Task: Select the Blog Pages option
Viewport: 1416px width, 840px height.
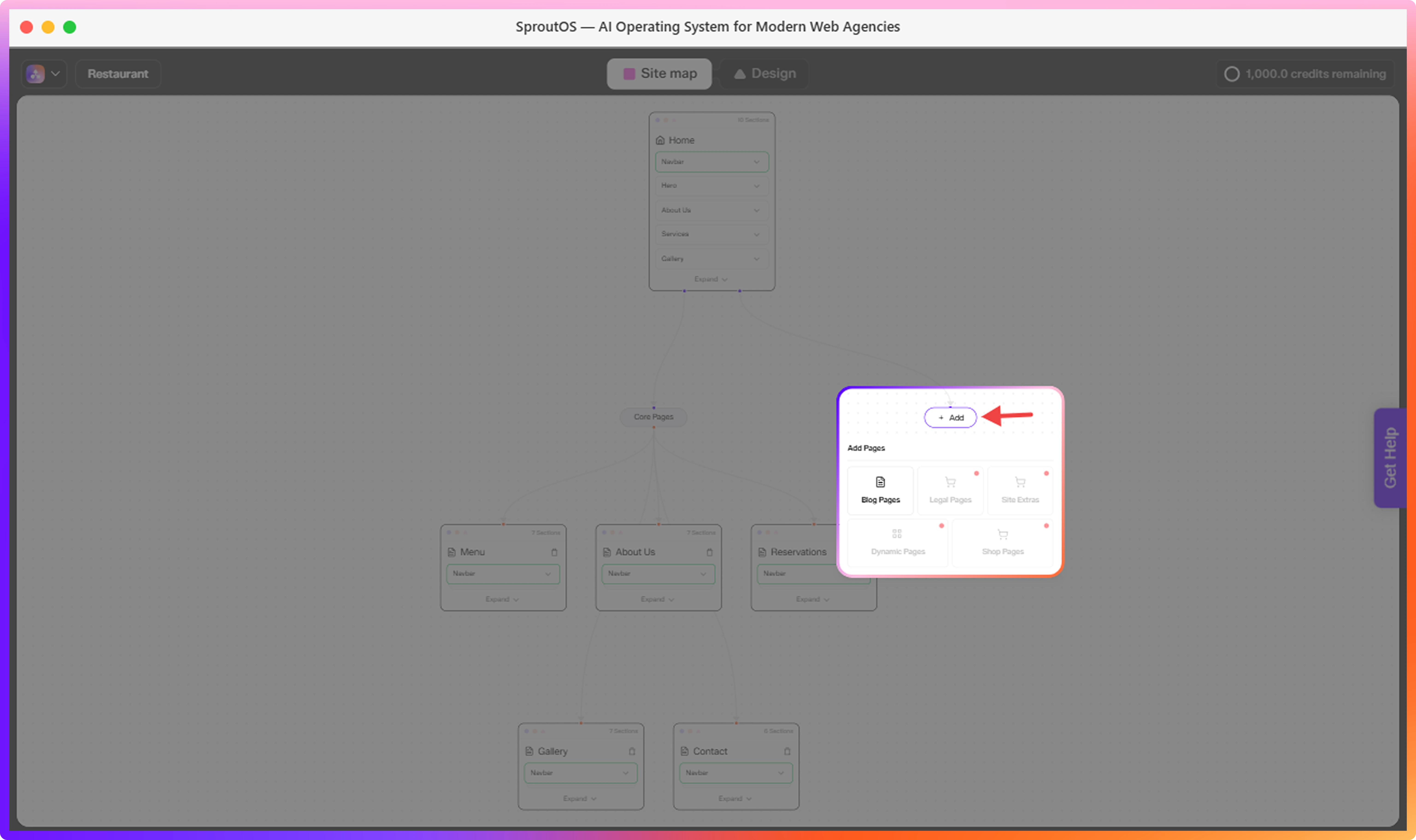Action: click(880, 490)
